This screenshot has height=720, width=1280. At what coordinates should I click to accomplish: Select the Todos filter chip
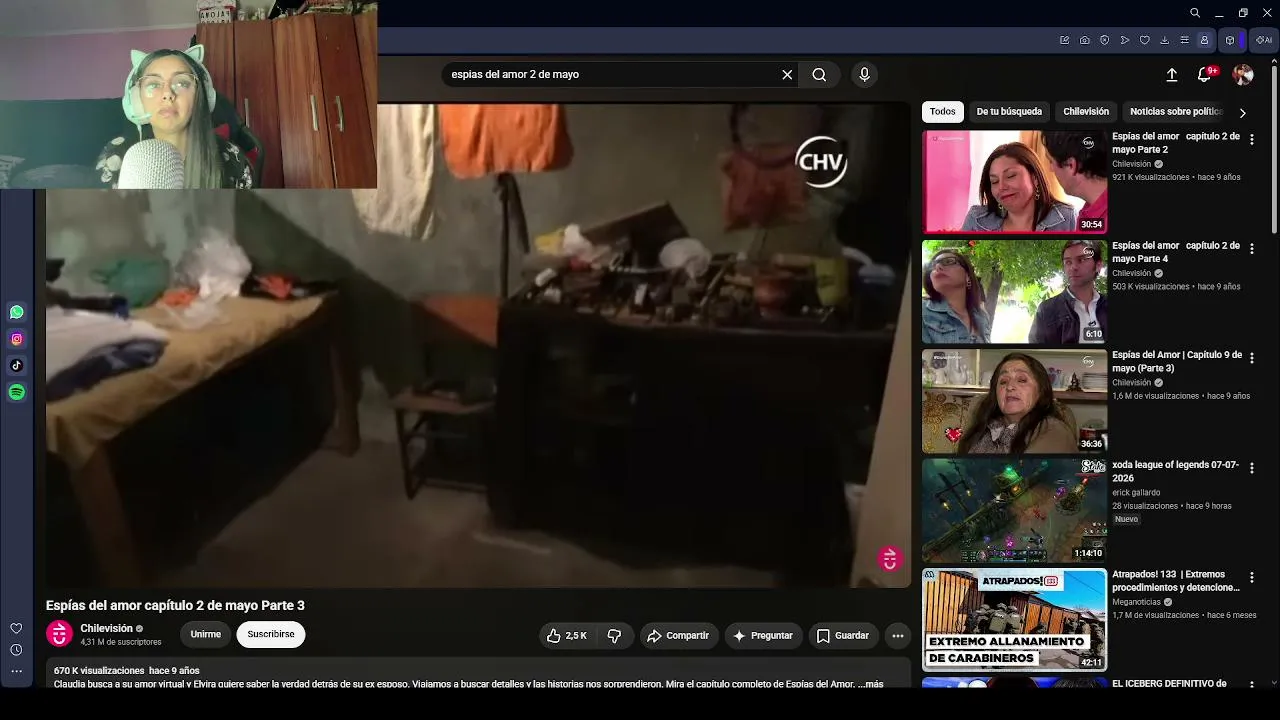tap(942, 112)
